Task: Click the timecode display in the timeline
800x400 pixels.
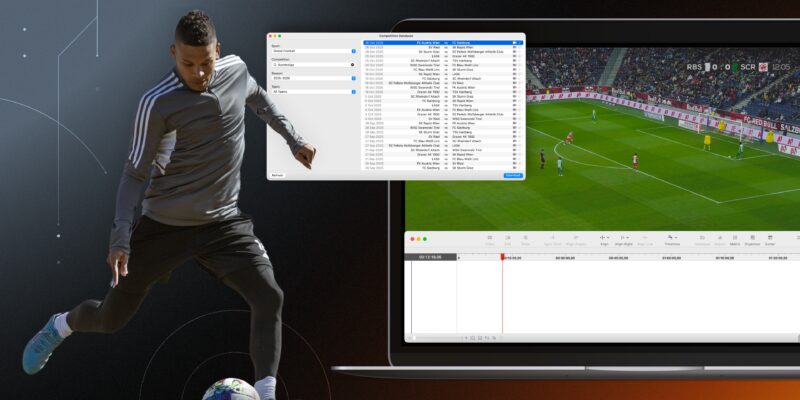Action: point(429,257)
